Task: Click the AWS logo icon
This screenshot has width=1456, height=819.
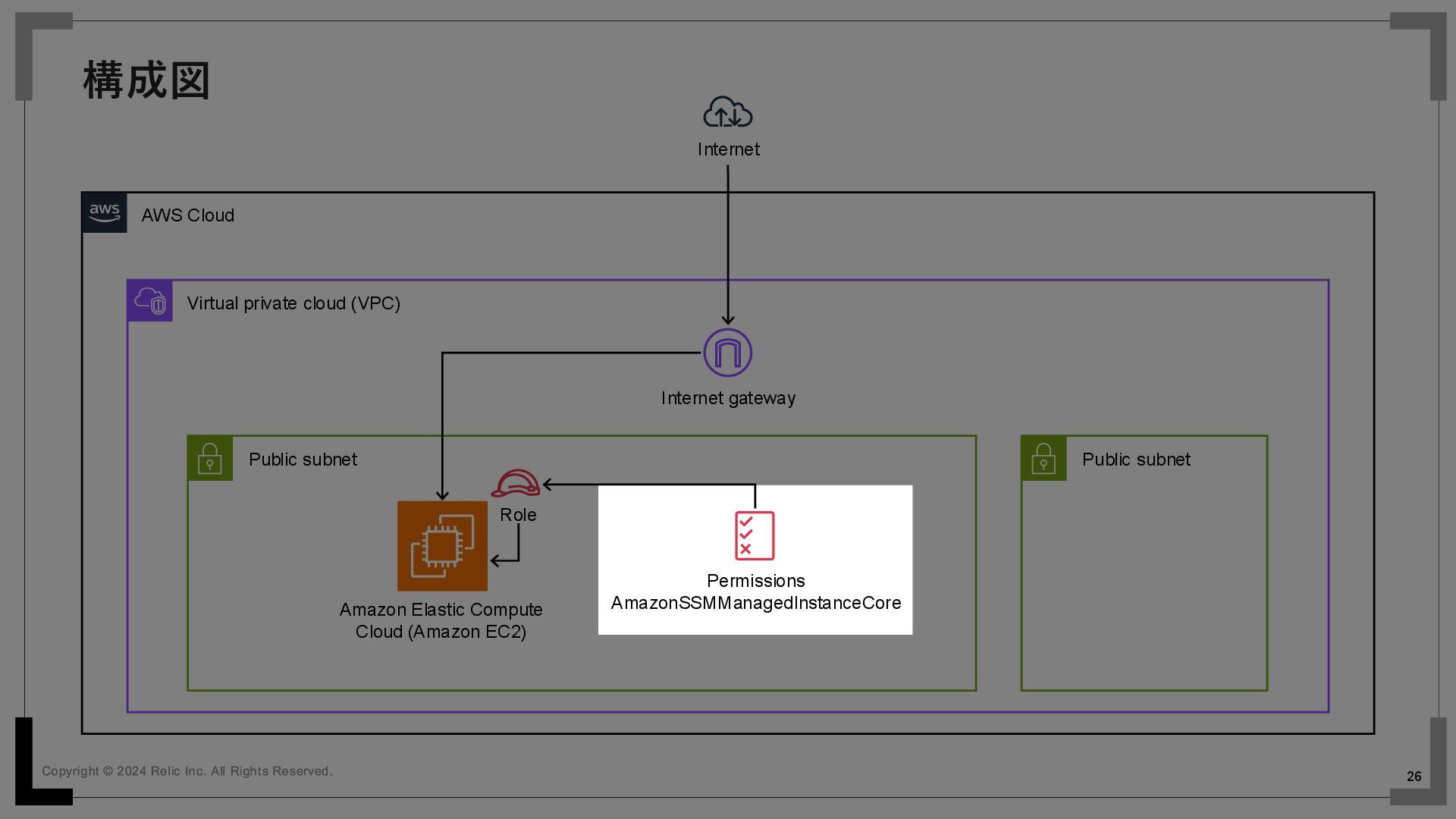Action: tap(105, 213)
